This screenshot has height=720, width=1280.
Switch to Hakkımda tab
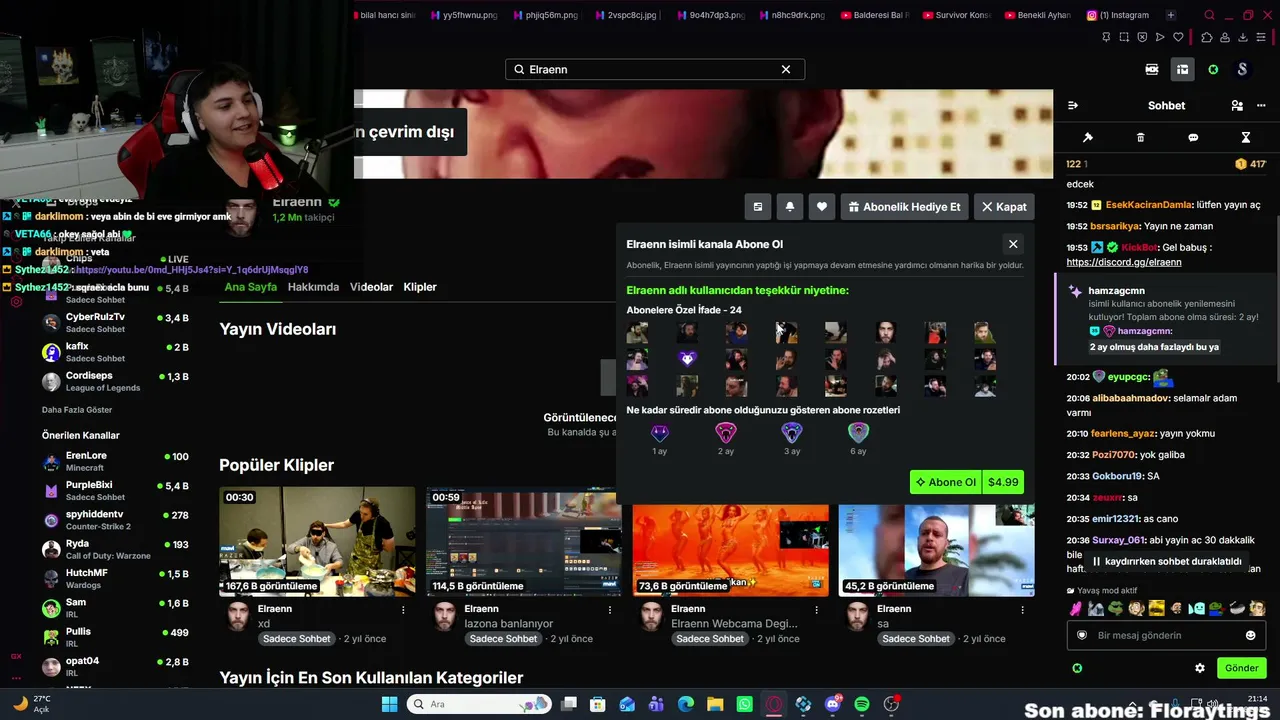[313, 287]
